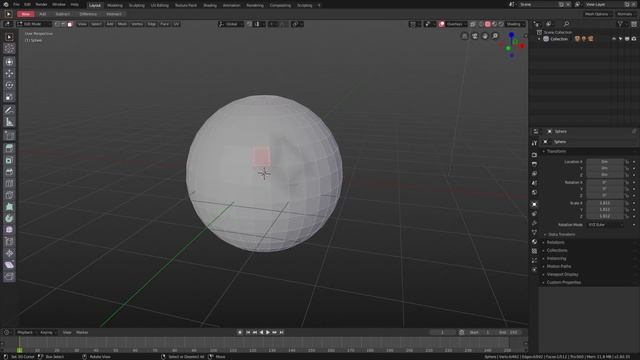The image size is (640, 360).
Task: Click the Normals button
Action: click(625, 14)
